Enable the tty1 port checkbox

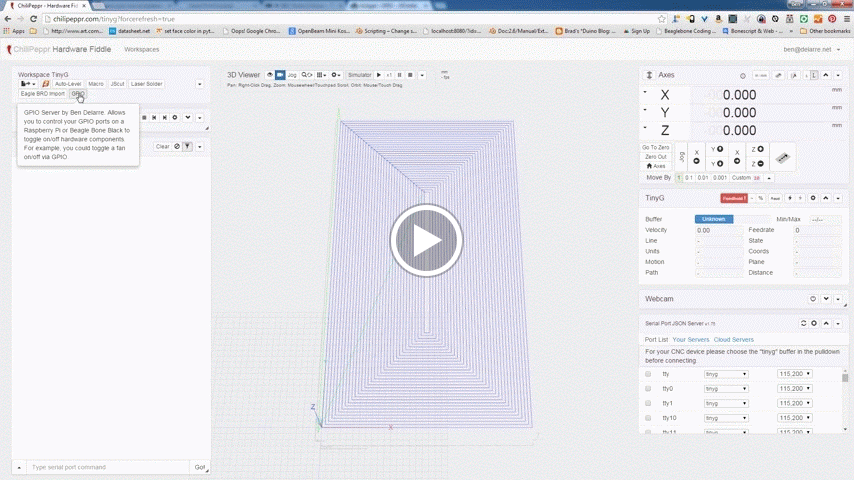tap(648, 403)
